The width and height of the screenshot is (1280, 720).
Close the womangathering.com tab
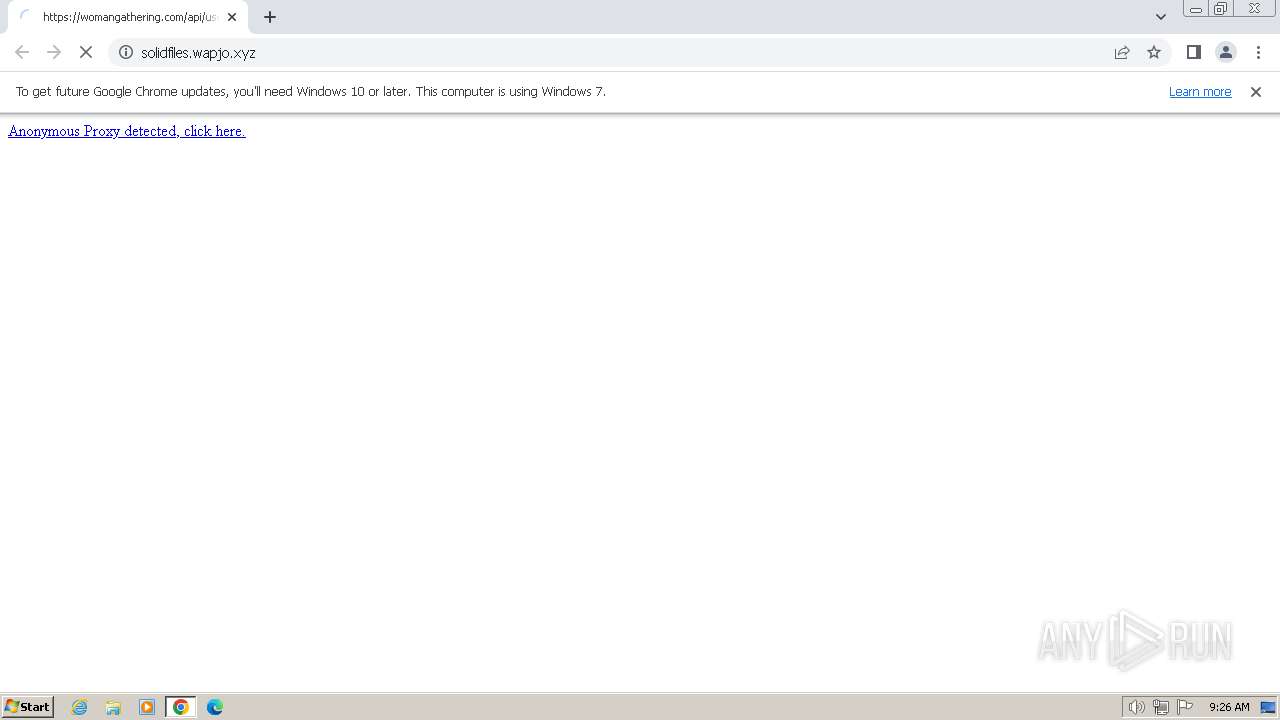[x=232, y=17]
